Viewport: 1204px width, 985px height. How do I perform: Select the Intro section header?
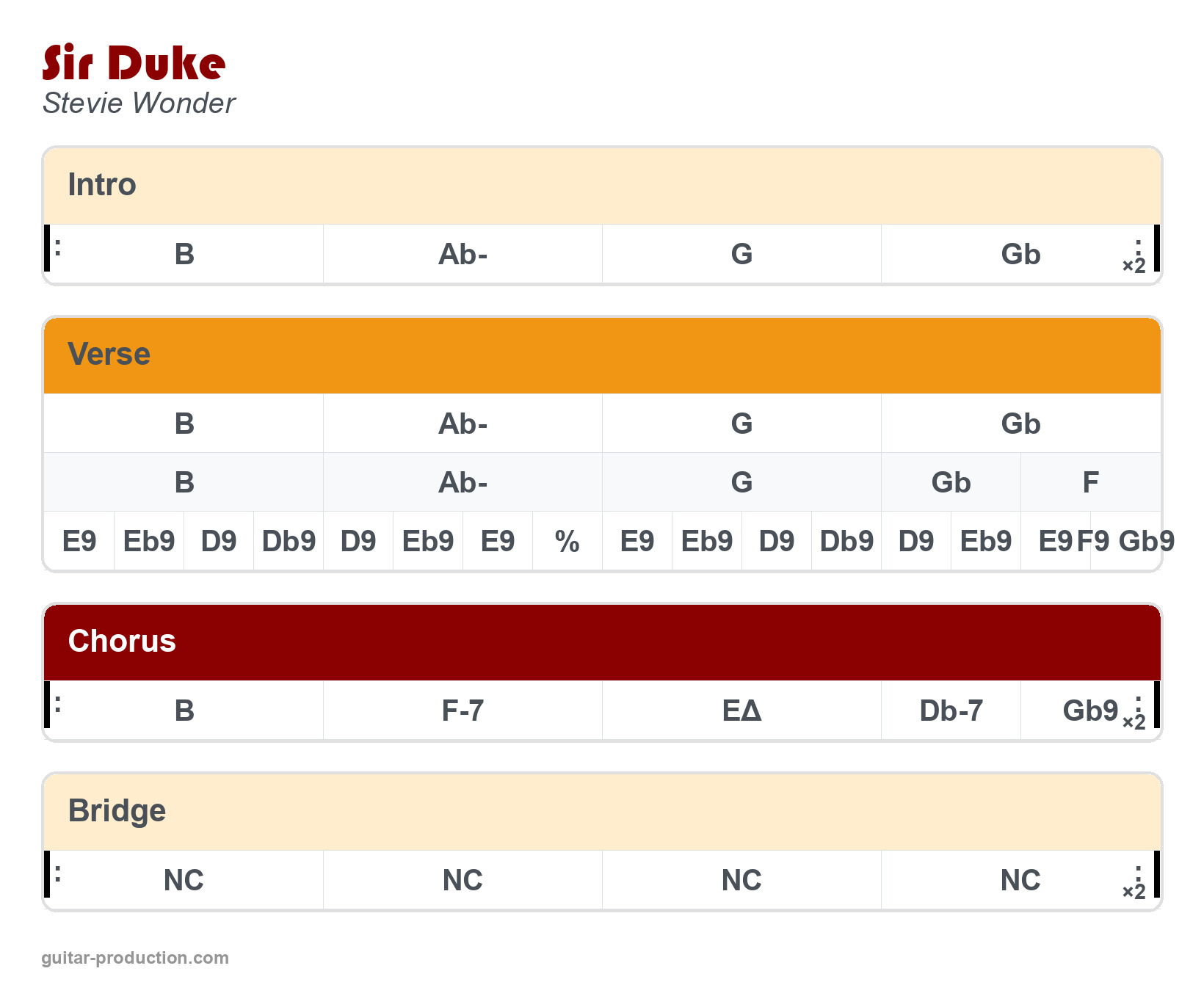point(102,185)
